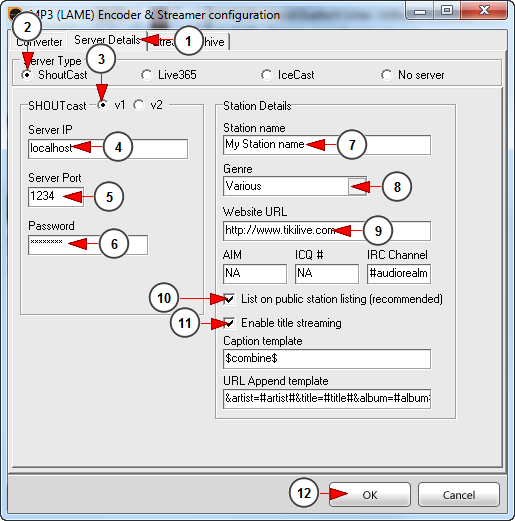Confirm settings with the OK button
Viewport: 515px width, 521px height.
click(x=370, y=495)
